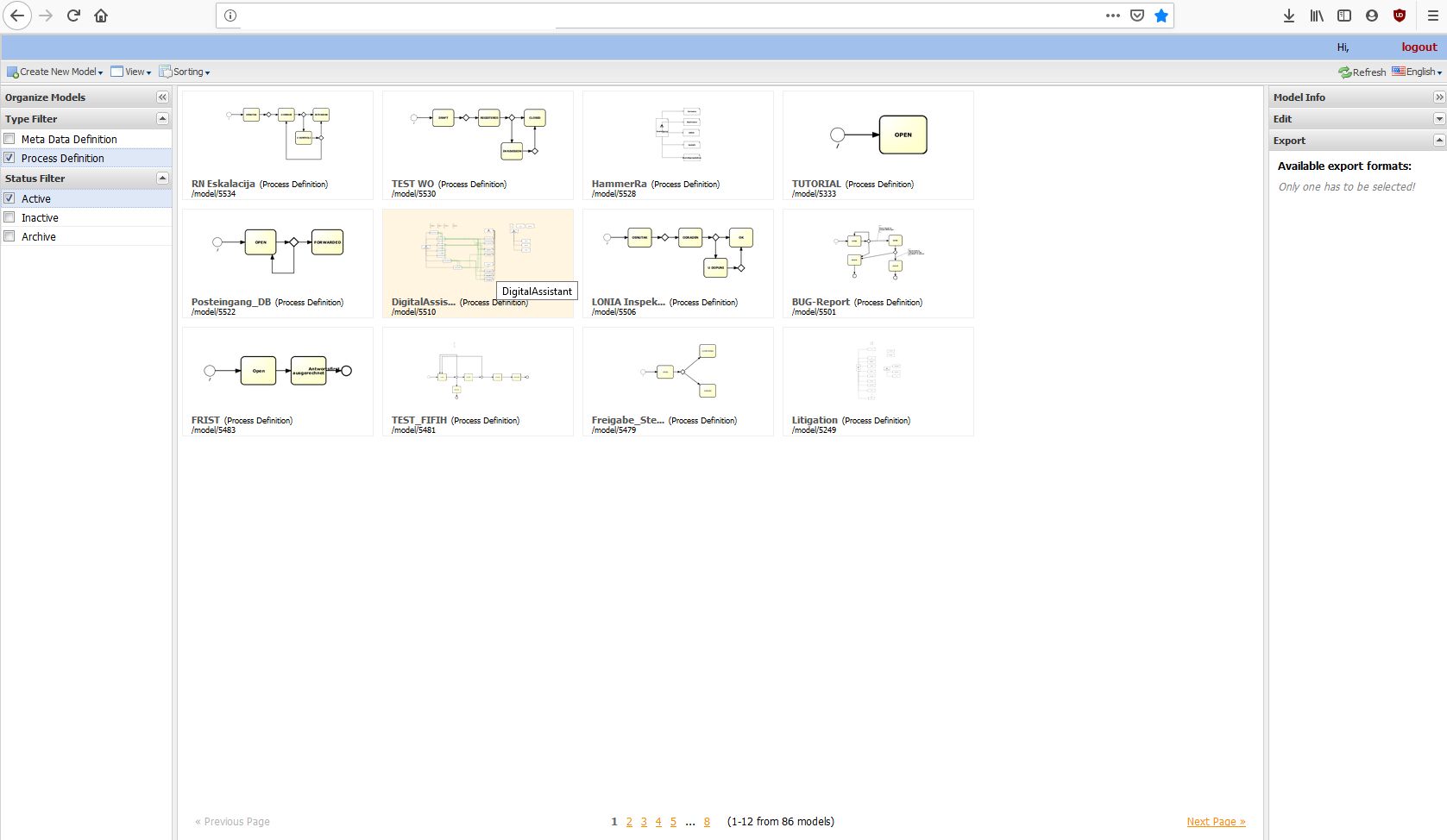This screenshot has width=1447, height=840.
Task: Reload the current browser page
Action: (x=73, y=16)
